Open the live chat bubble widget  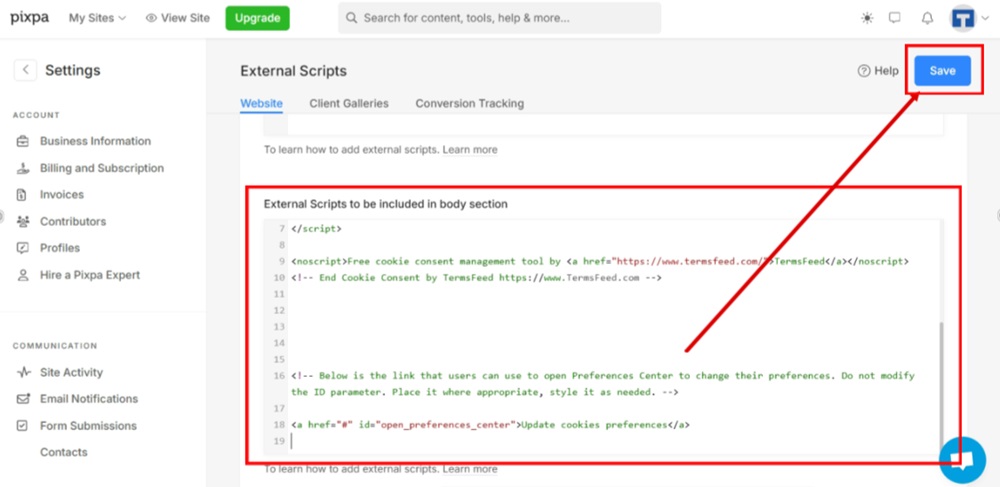point(962,460)
